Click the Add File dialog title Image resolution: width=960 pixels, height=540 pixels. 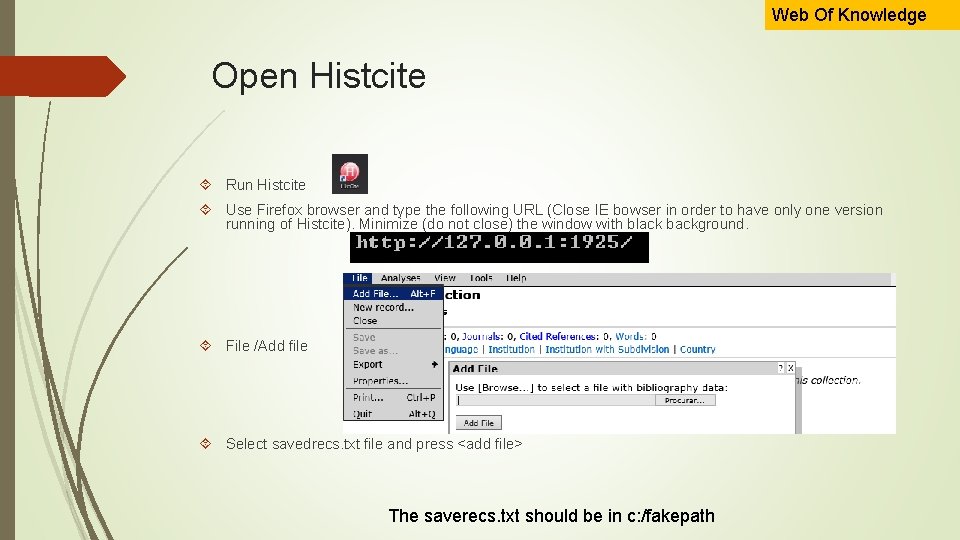[475, 369]
